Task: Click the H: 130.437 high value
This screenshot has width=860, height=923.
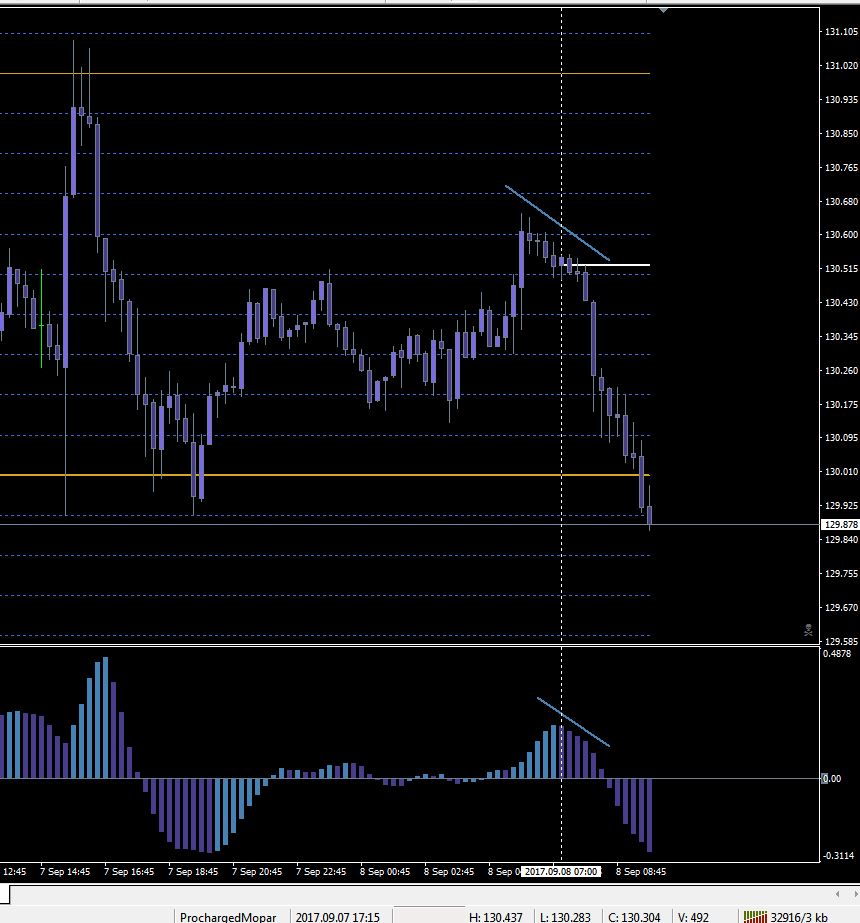Action: (495, 917)
